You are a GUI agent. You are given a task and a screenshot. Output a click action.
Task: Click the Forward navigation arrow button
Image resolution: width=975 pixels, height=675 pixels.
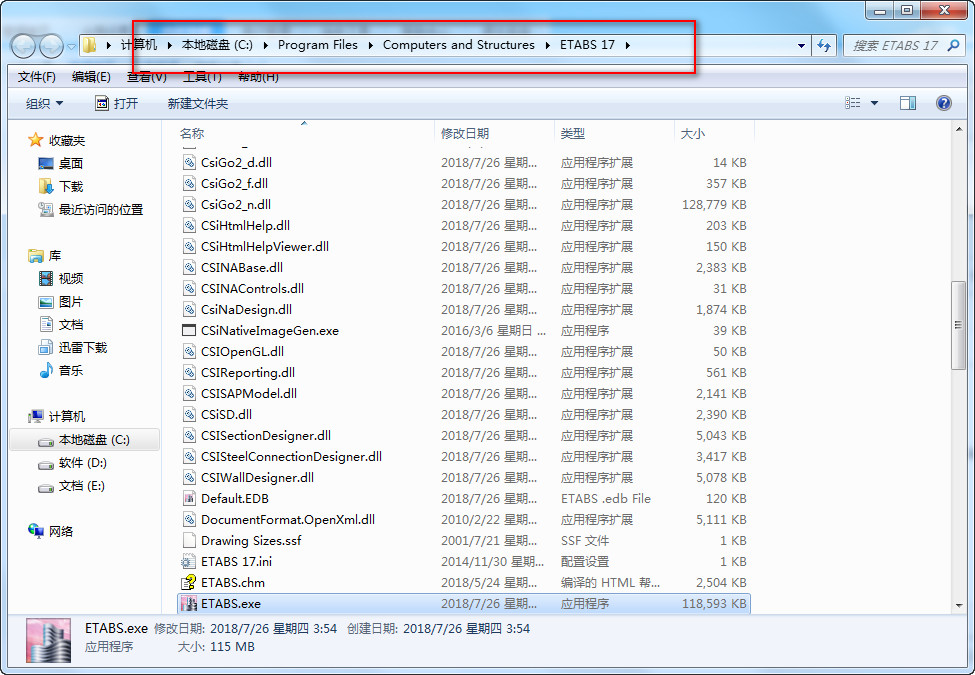coord(51,45)
